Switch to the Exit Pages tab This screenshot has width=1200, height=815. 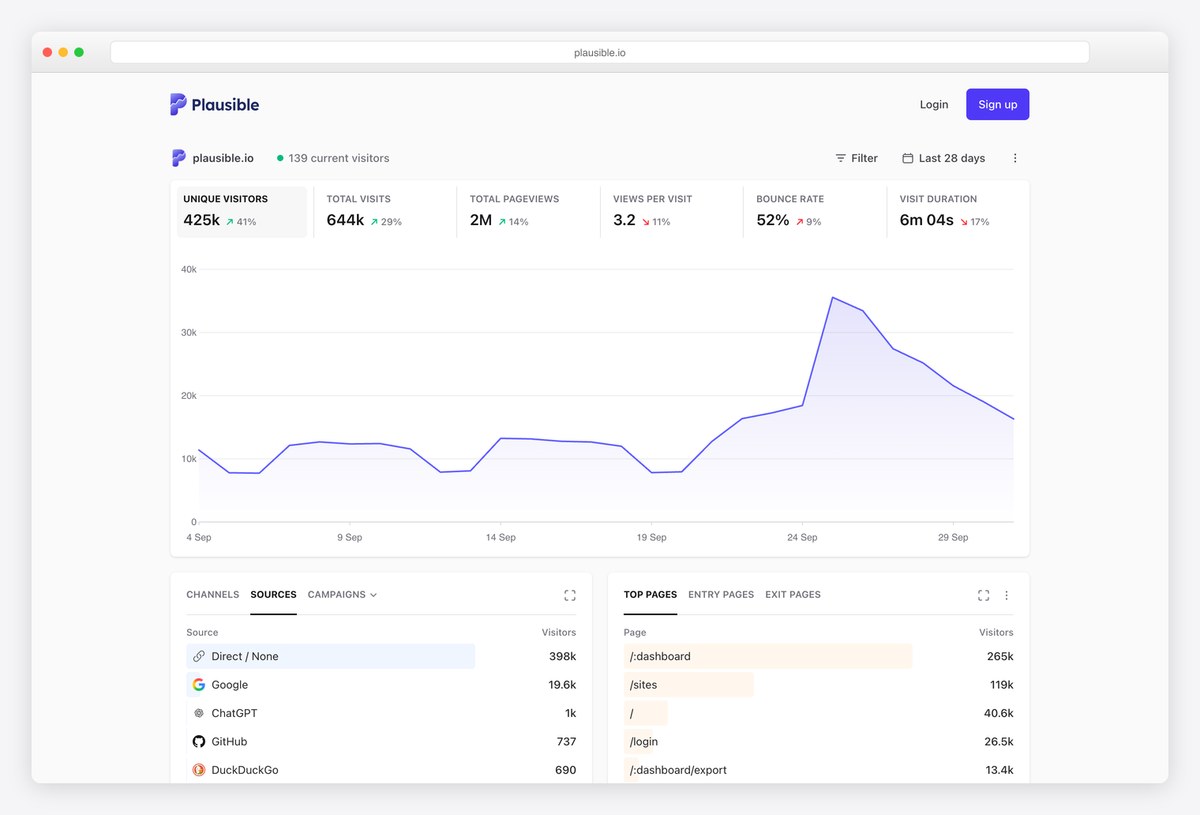pyautogui.click(x=793, y=595)
